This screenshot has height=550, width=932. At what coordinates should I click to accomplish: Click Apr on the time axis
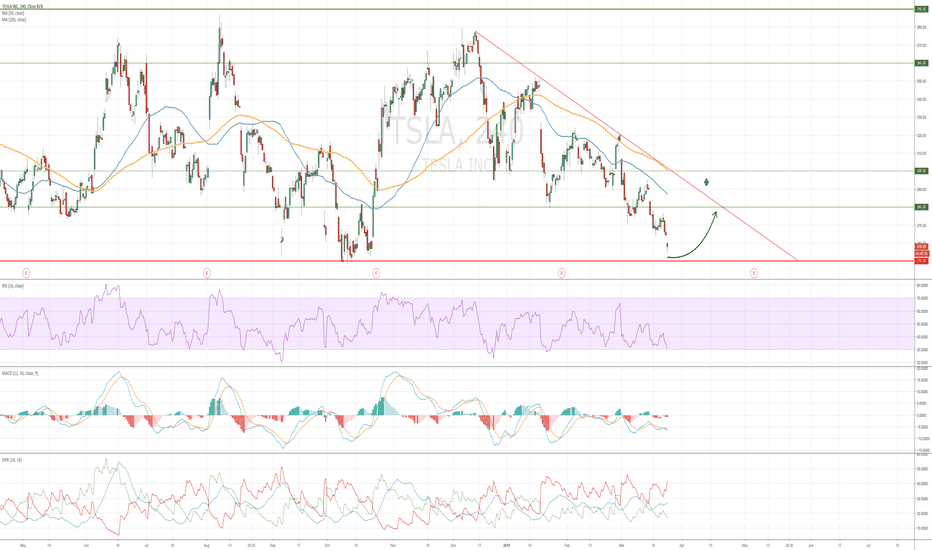coord(681,545)
